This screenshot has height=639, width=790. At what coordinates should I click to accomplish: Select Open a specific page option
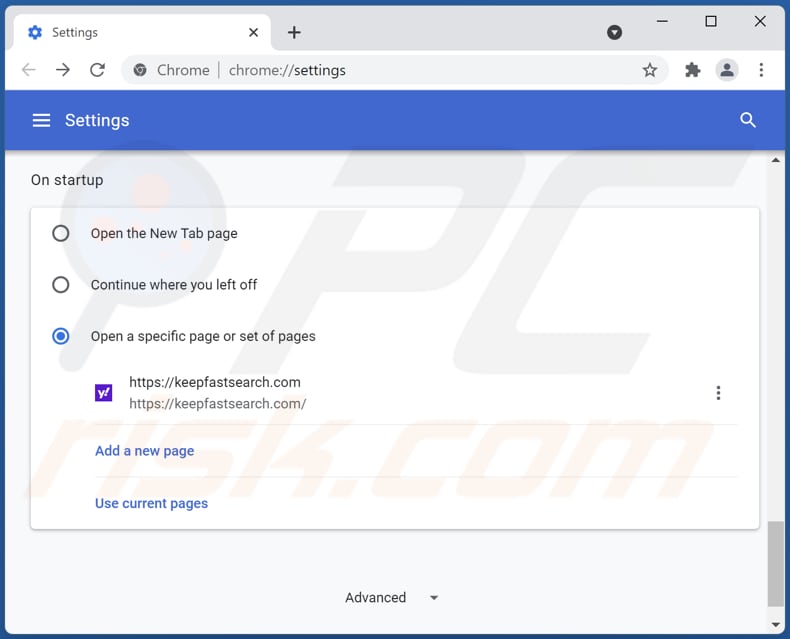click(61, 336)
